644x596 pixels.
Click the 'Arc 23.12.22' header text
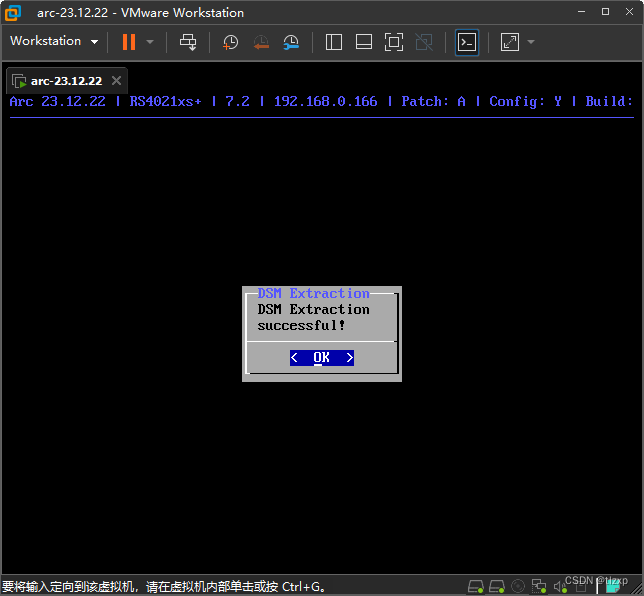pyautogui.click(x=58, y=101)
